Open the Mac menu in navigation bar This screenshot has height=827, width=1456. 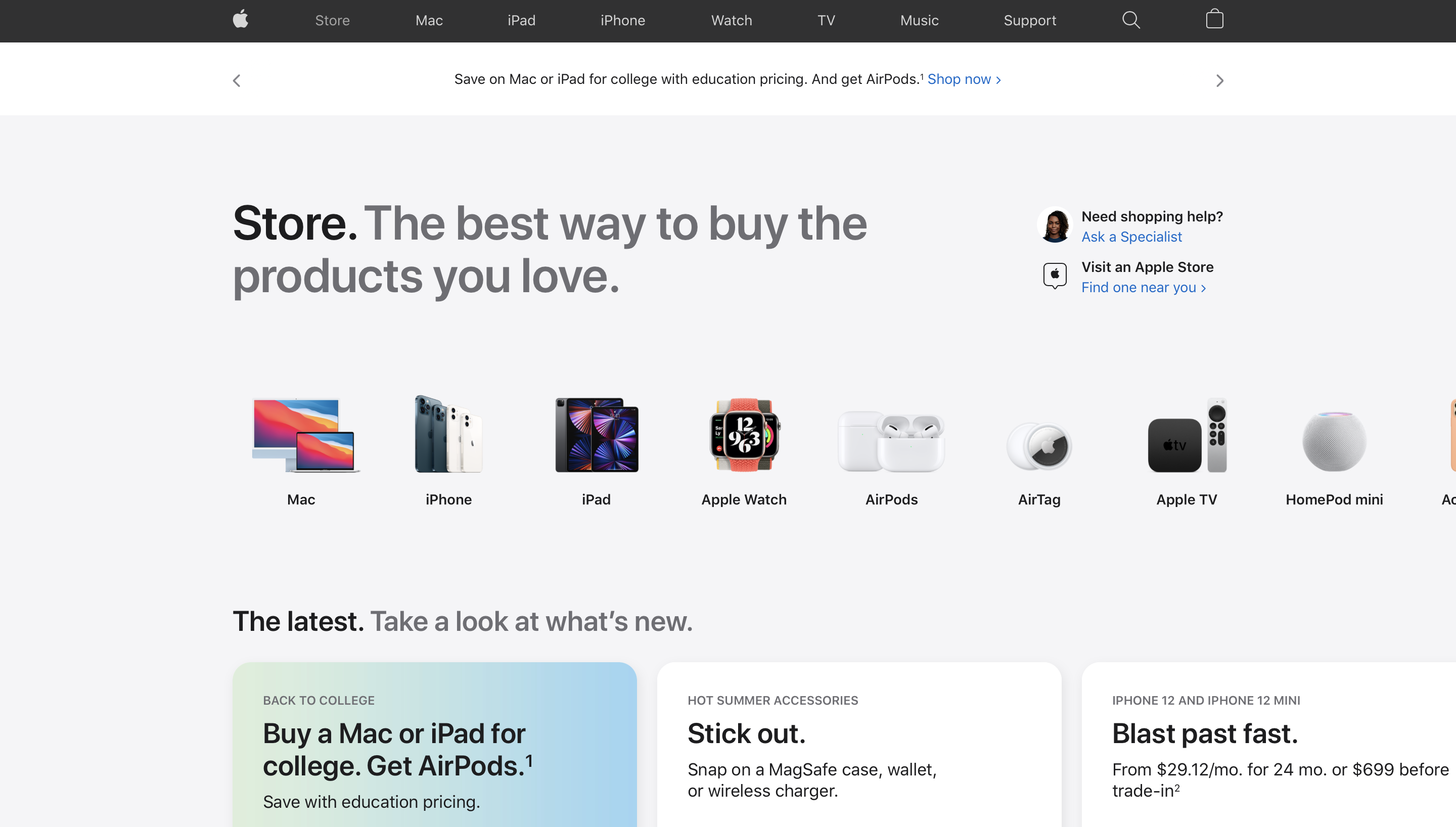click(x=429, y=20)
